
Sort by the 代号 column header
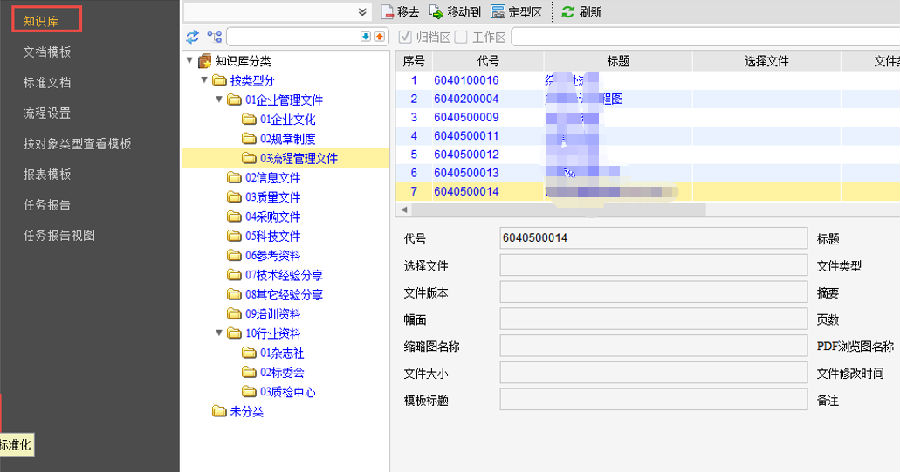488,61
